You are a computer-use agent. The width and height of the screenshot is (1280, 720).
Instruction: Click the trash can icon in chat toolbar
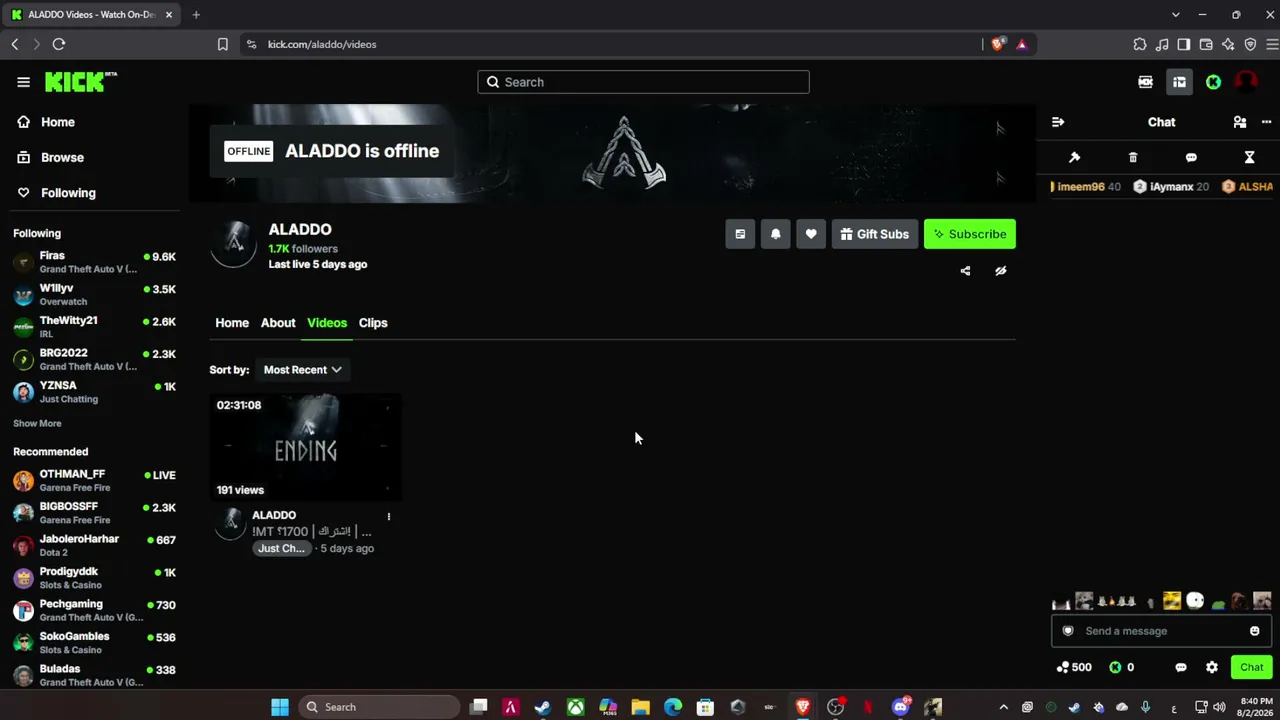pyautogui.click(x=1133, y=157)
